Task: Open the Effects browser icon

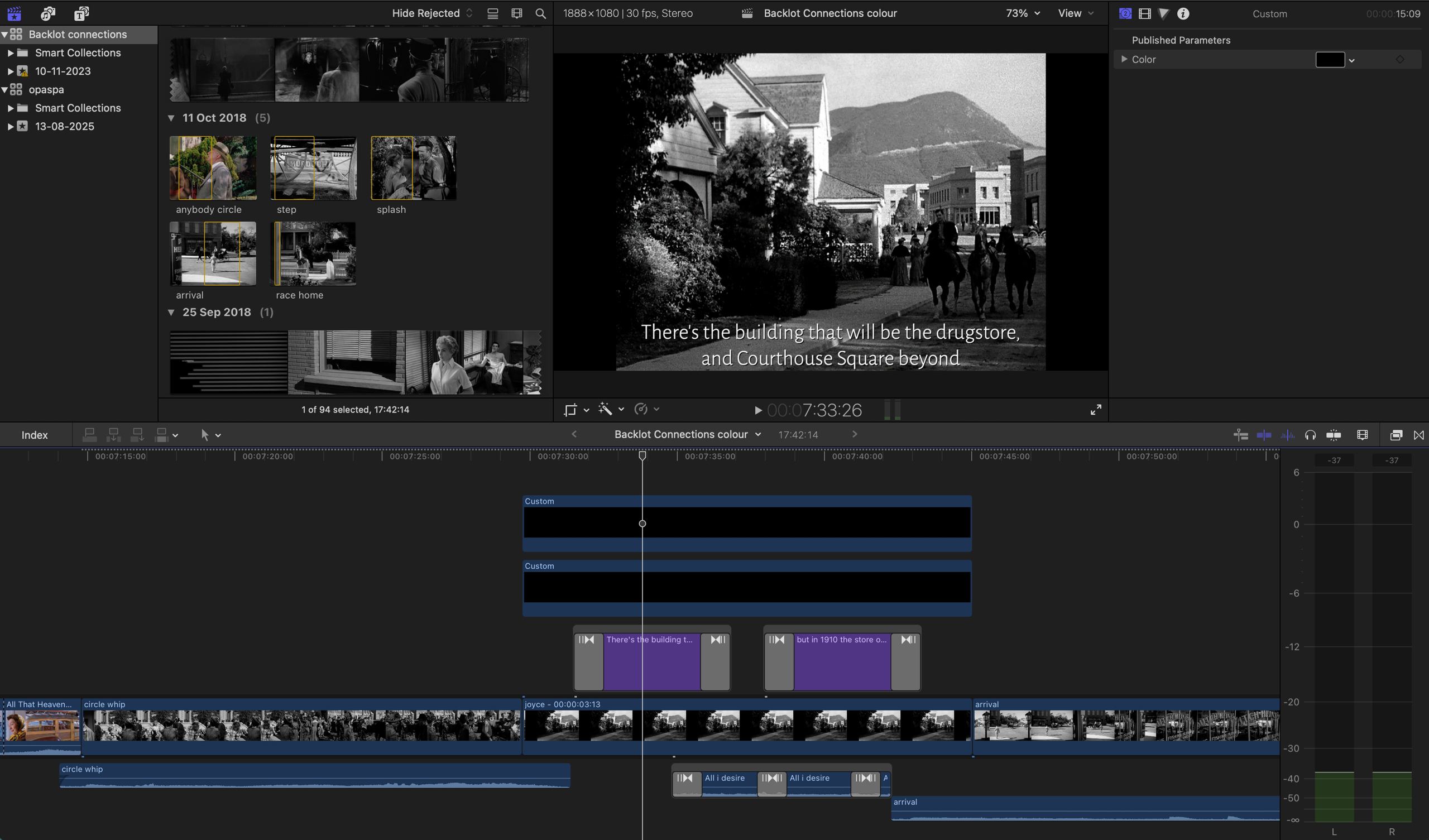Action: pyautogui.click(x=1396, y=435)
